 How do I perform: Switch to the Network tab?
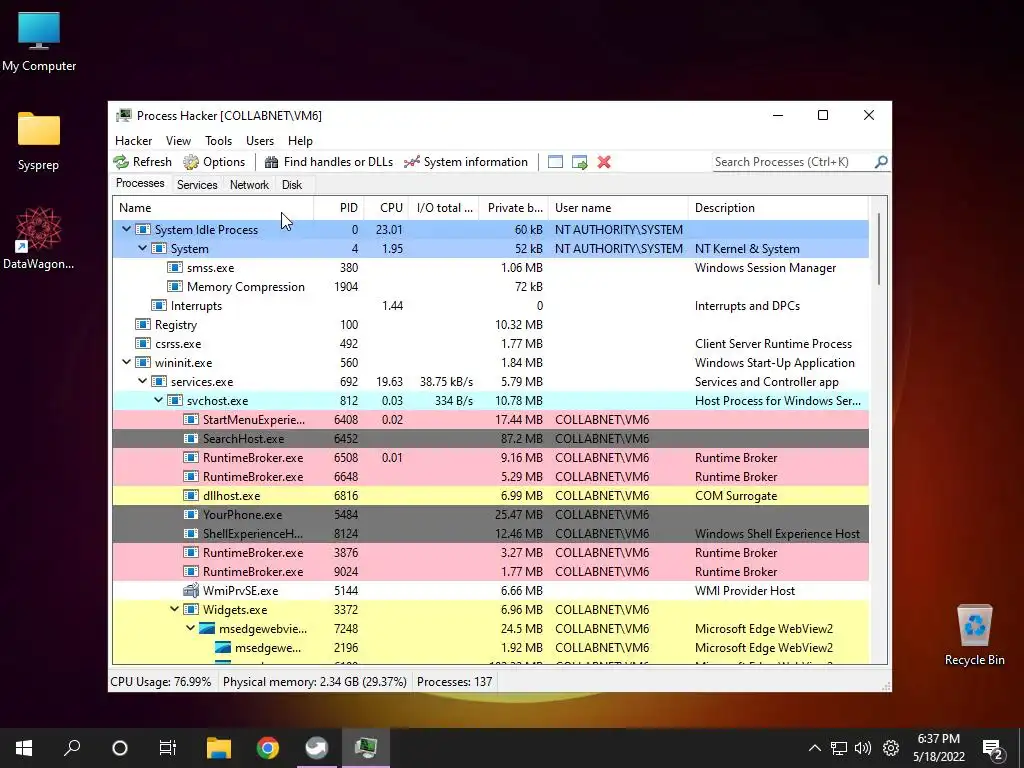pyautogui.click(x=249, y=185)
